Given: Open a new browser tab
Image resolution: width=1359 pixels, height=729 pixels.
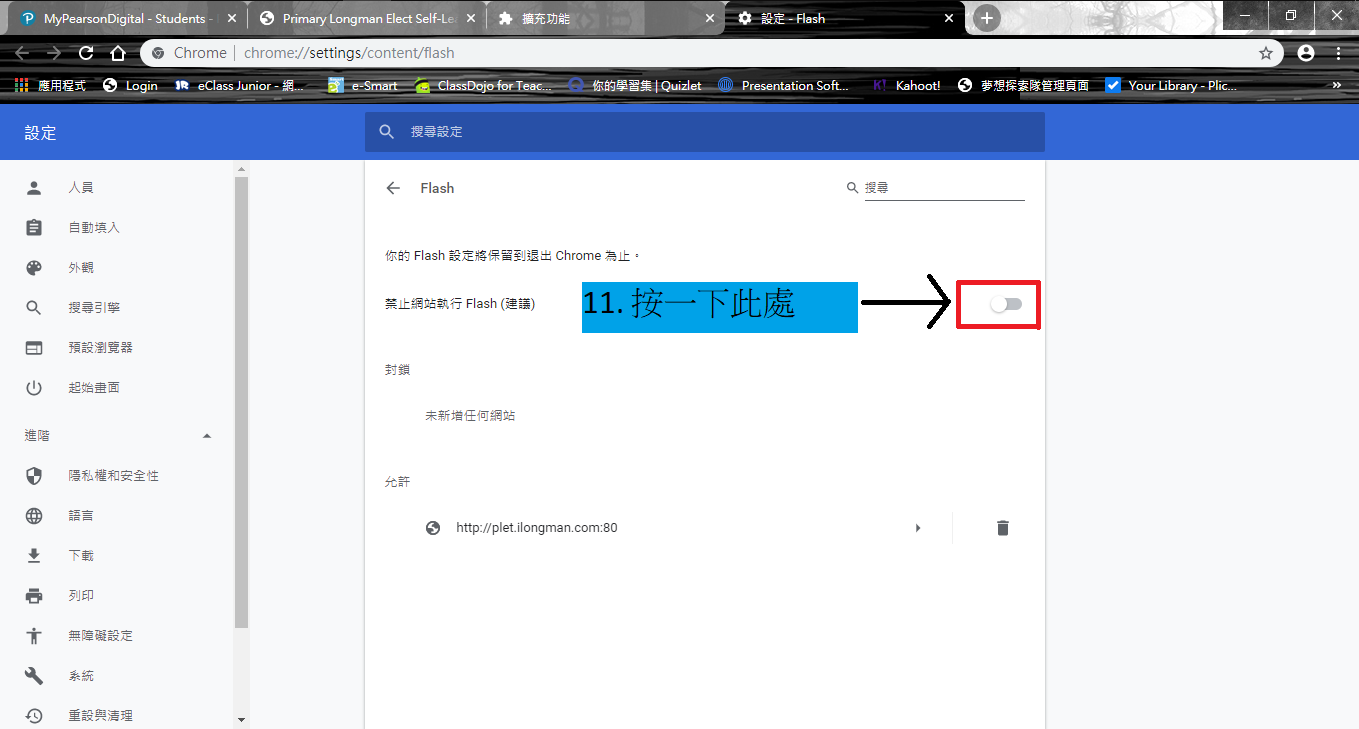Looking at the screenshot, I should (987, 18).
